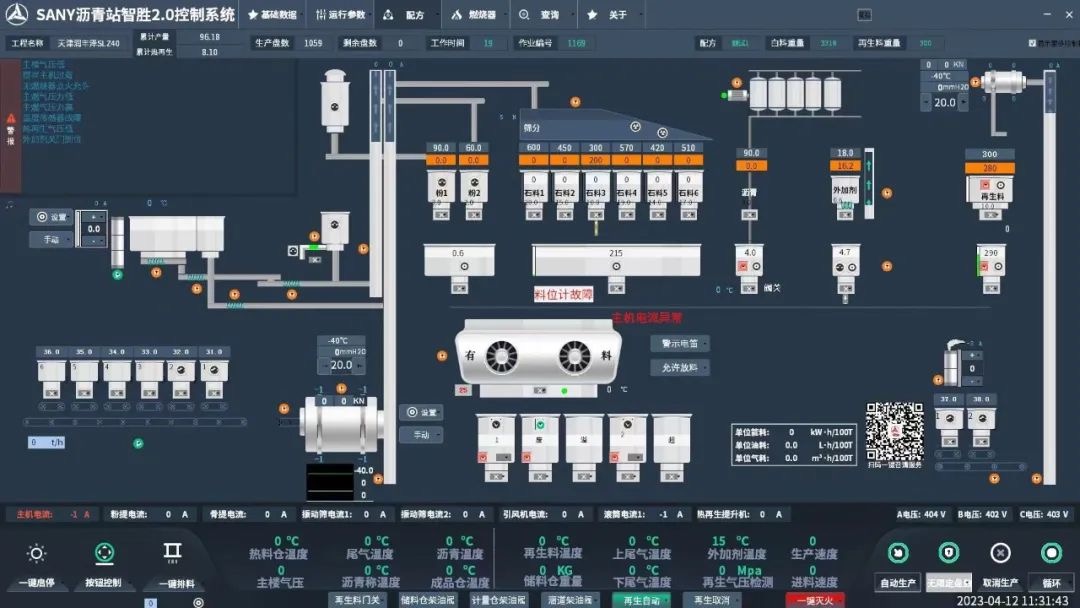Toggle the red 一键灭火 extinguish button
The width and height of the screenshot is (1080, 608).
pos(814,600)
